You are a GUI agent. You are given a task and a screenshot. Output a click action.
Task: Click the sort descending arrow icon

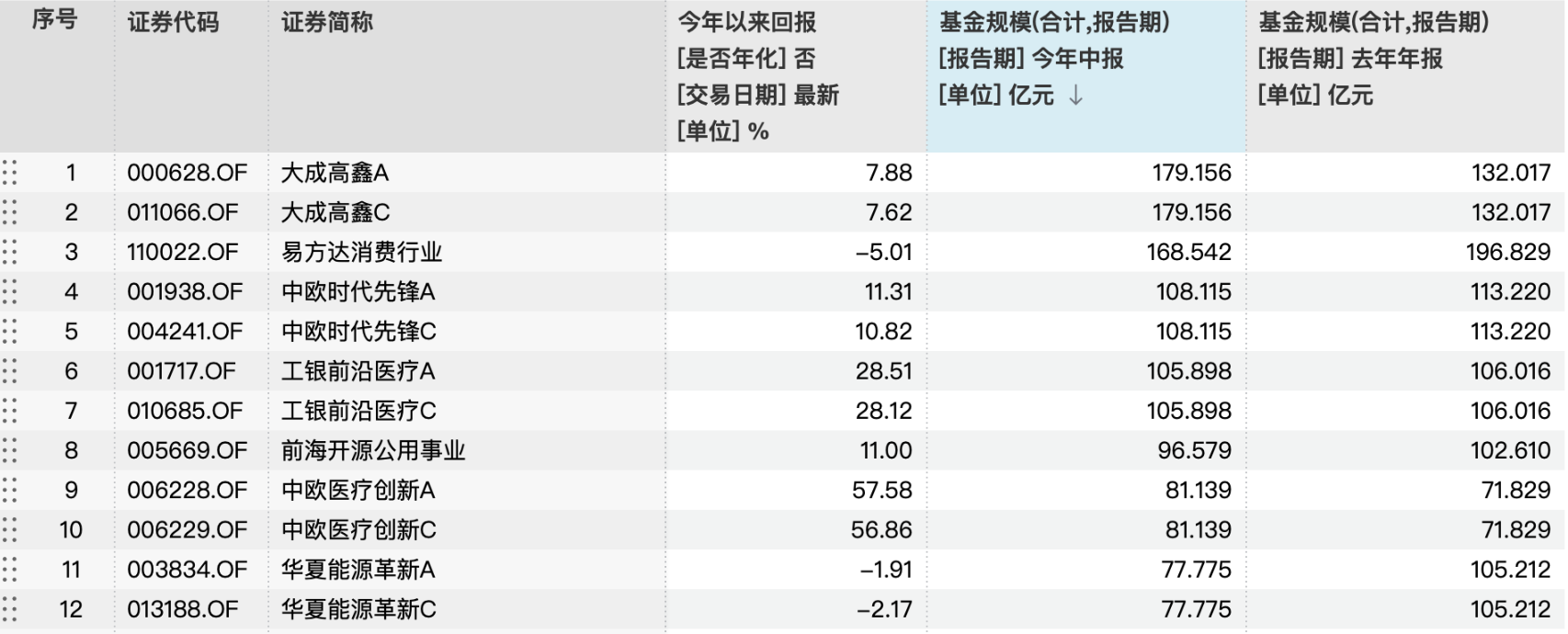tap(1076, 96)
